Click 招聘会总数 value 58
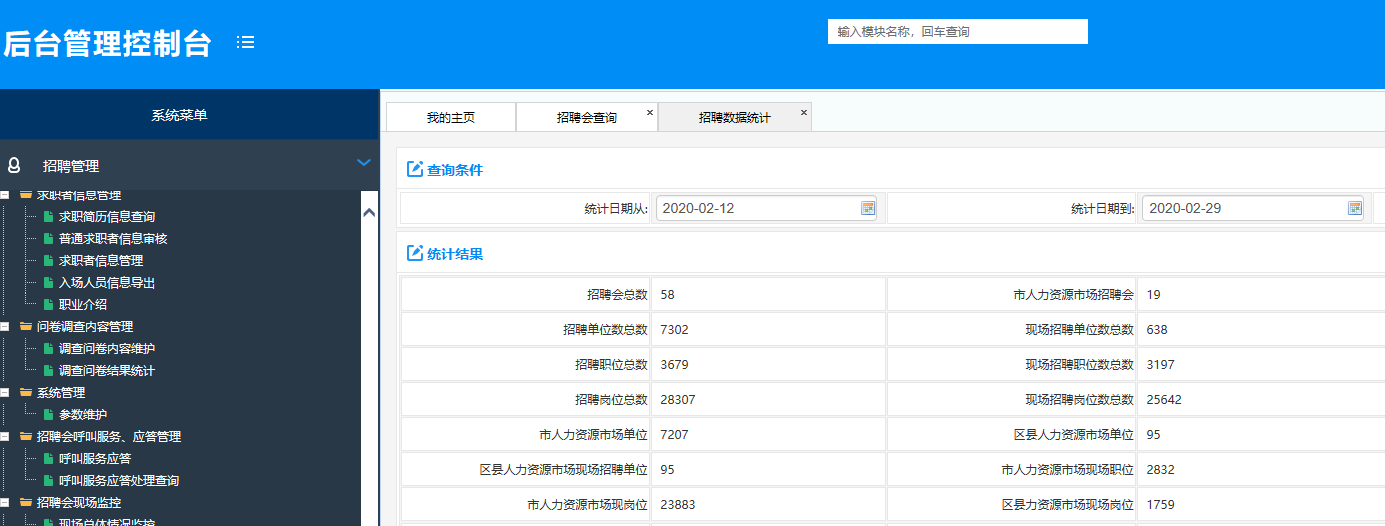The width and height of the screenshot is (1385, 526). 668,295
